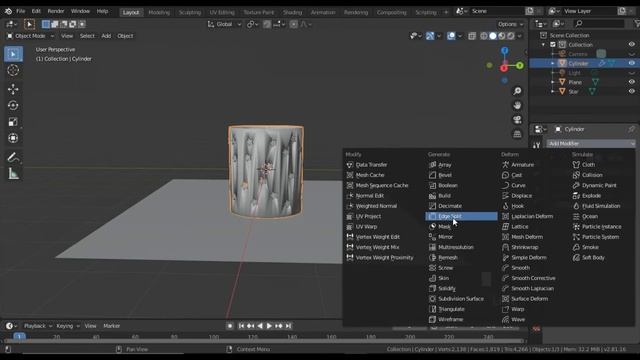Select the Select Box tool
The image size is (640, 360).
coord(13,54)
